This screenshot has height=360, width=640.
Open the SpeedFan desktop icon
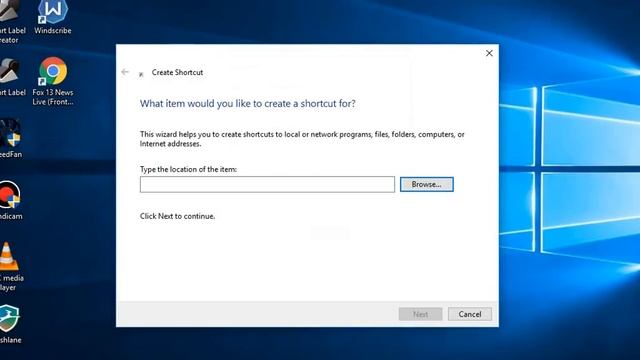(10, 138)
